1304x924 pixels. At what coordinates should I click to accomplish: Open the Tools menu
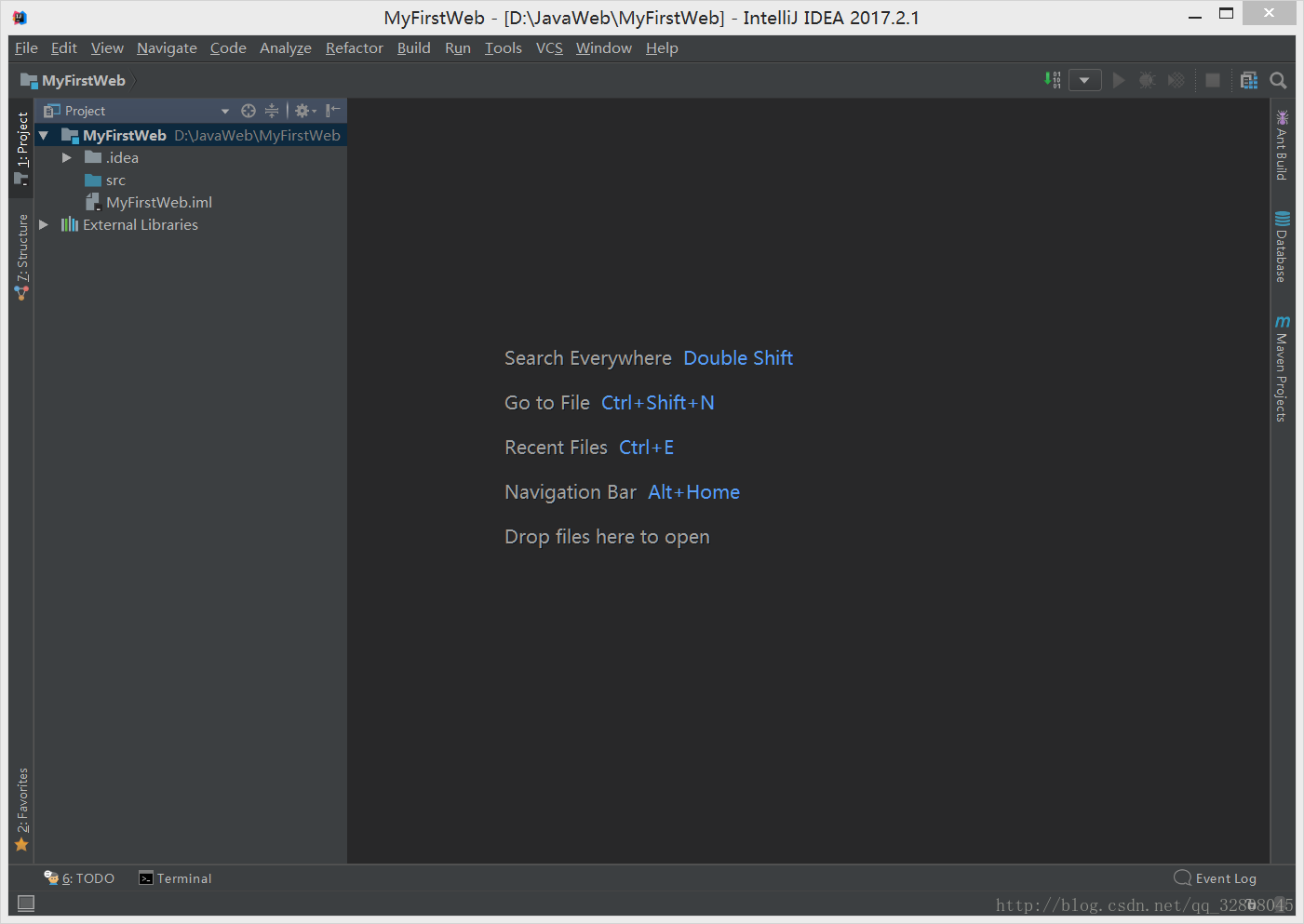pos(504,47)
